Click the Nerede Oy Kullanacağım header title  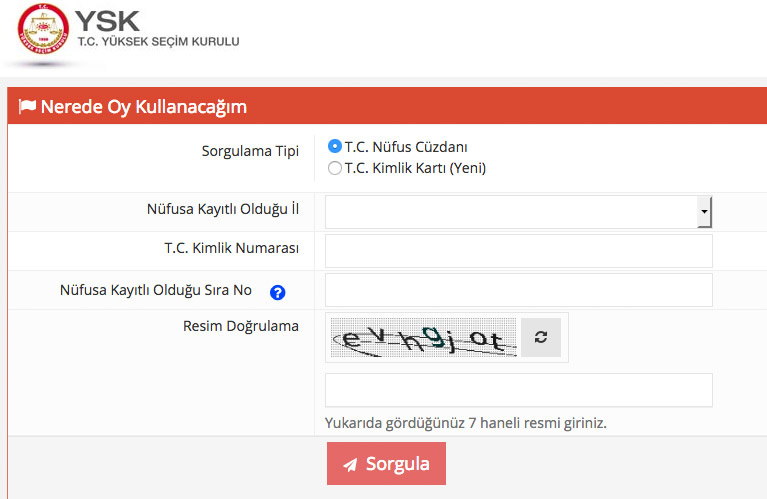(x=143, y=107)
